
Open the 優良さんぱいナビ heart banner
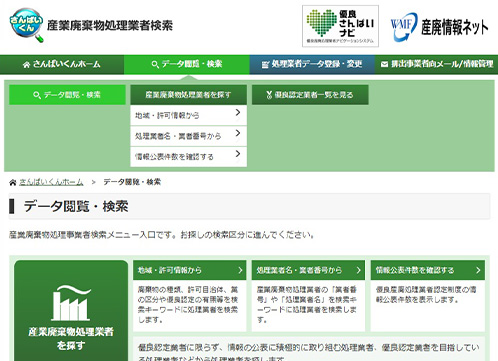click(340, 26)
